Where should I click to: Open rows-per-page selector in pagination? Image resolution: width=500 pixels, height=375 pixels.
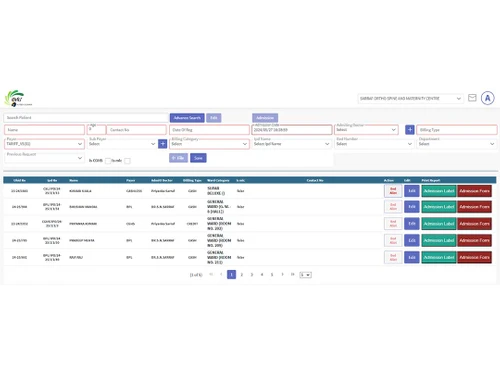305,275
